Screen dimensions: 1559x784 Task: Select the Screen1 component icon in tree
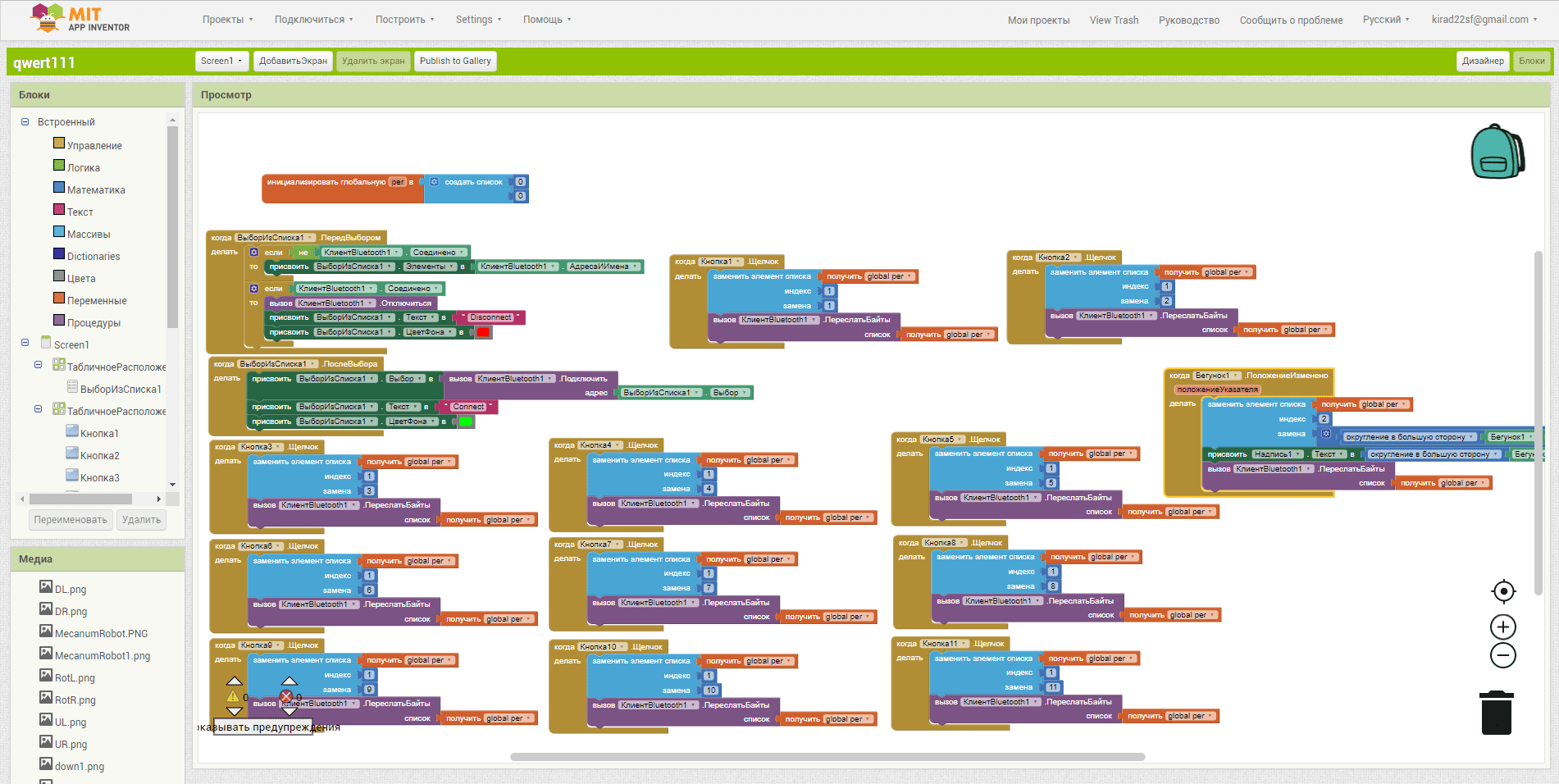click(x=46, y=344)
